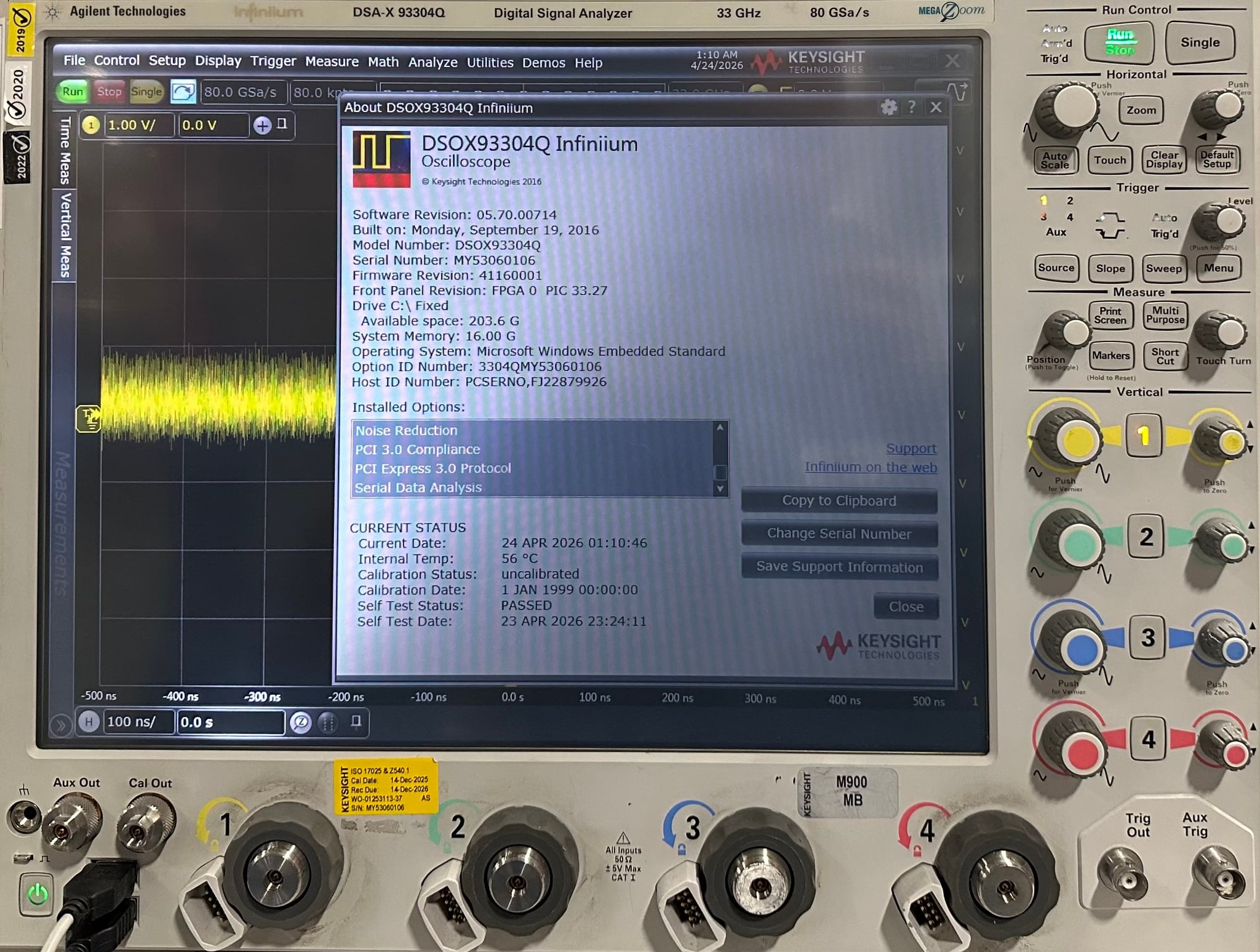Viewport: 1260px width, 952px height.
Task: Click the options list scroll-down arrow
Action: [720, 489]
